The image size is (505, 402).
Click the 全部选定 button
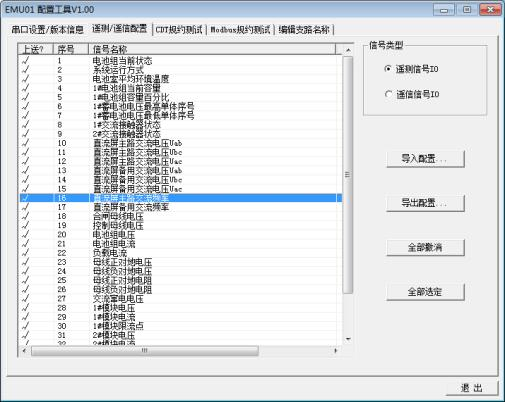(425, 292)
